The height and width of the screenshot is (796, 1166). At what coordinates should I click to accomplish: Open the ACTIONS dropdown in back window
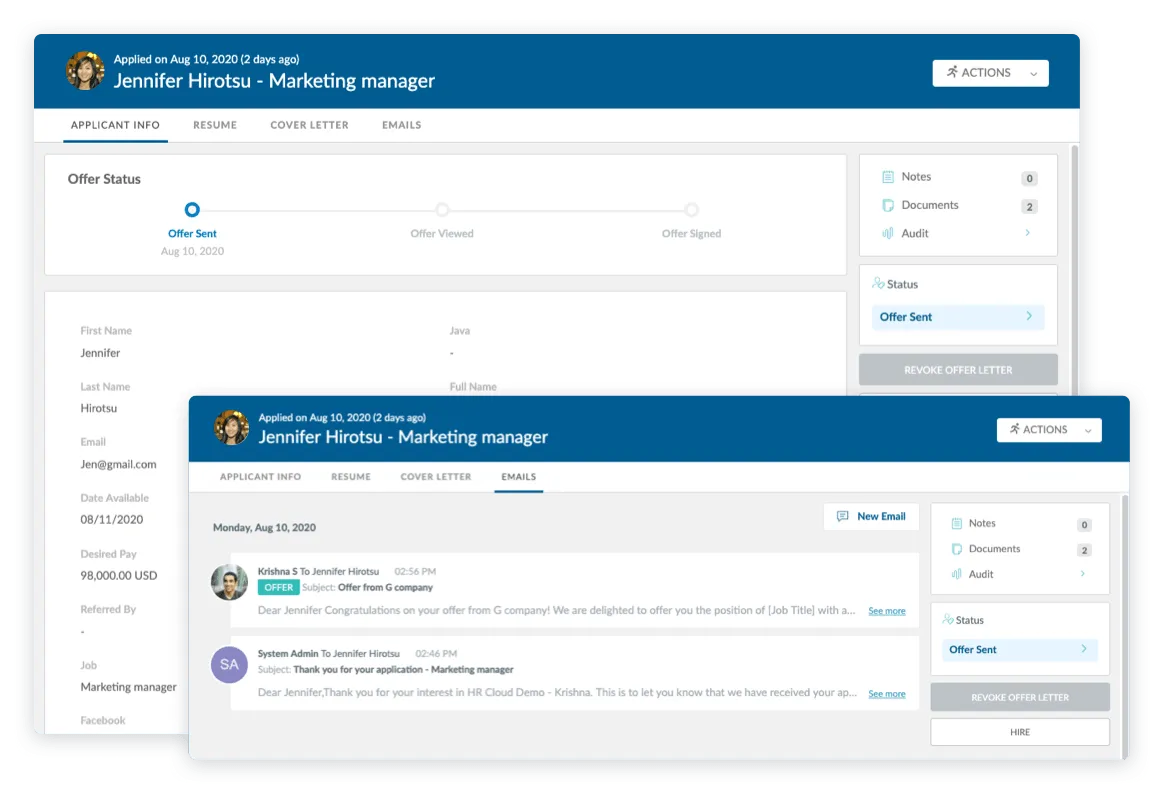point(991,73)
